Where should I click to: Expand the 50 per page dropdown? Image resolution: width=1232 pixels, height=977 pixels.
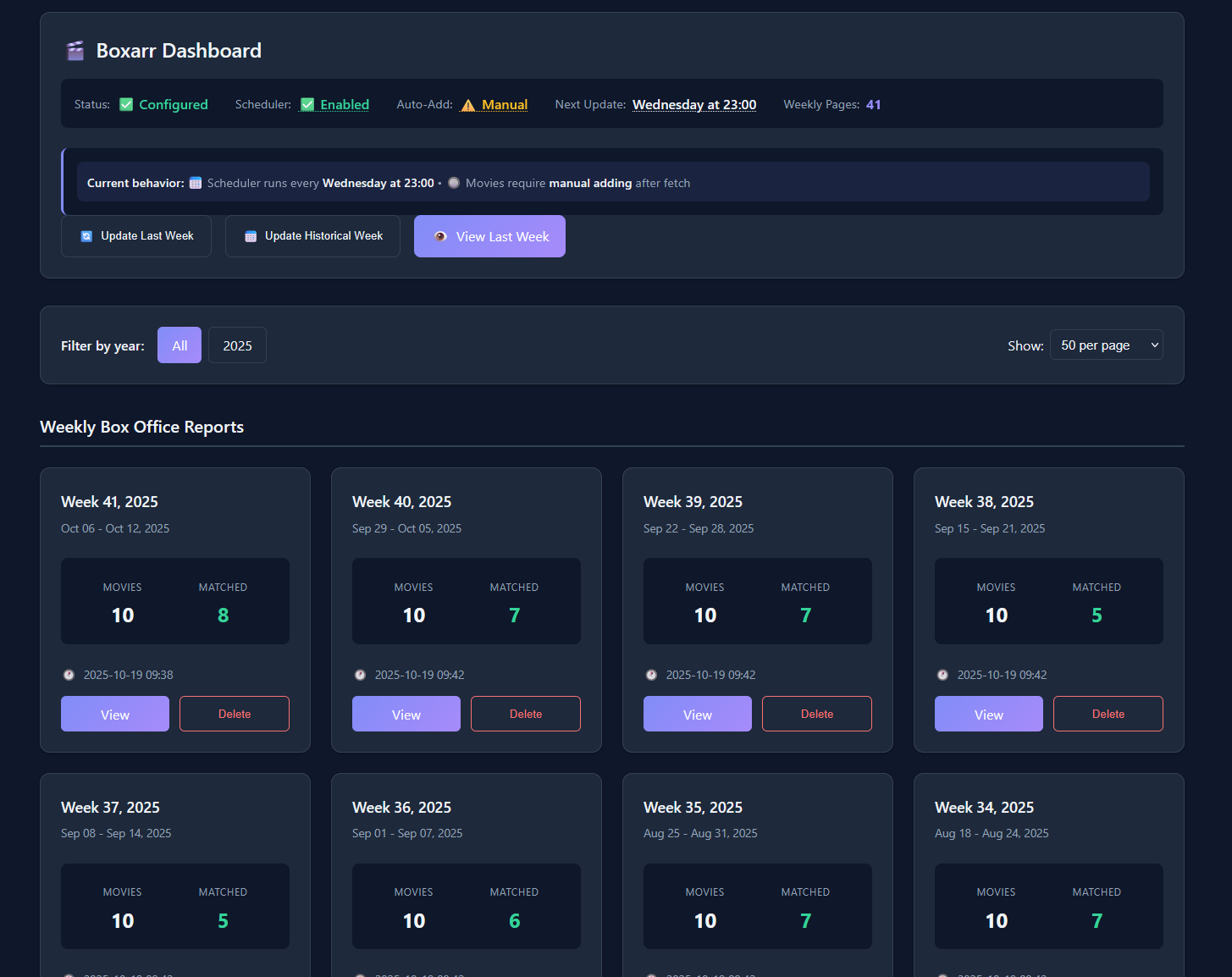click(1106, 345)
